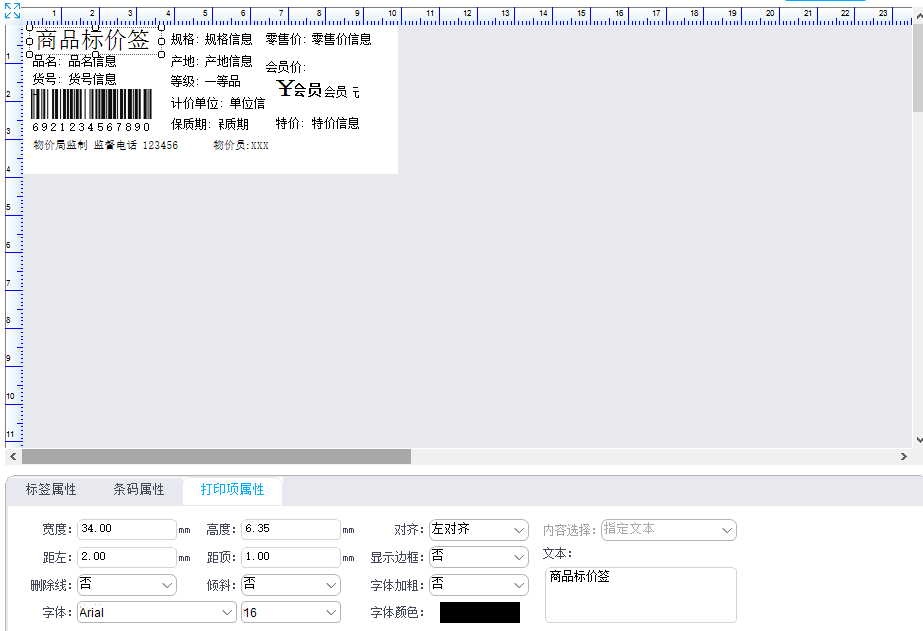Open the 显示边框 dropdown
The width and height of the screenshot is (923, 631).
point(478,557)
